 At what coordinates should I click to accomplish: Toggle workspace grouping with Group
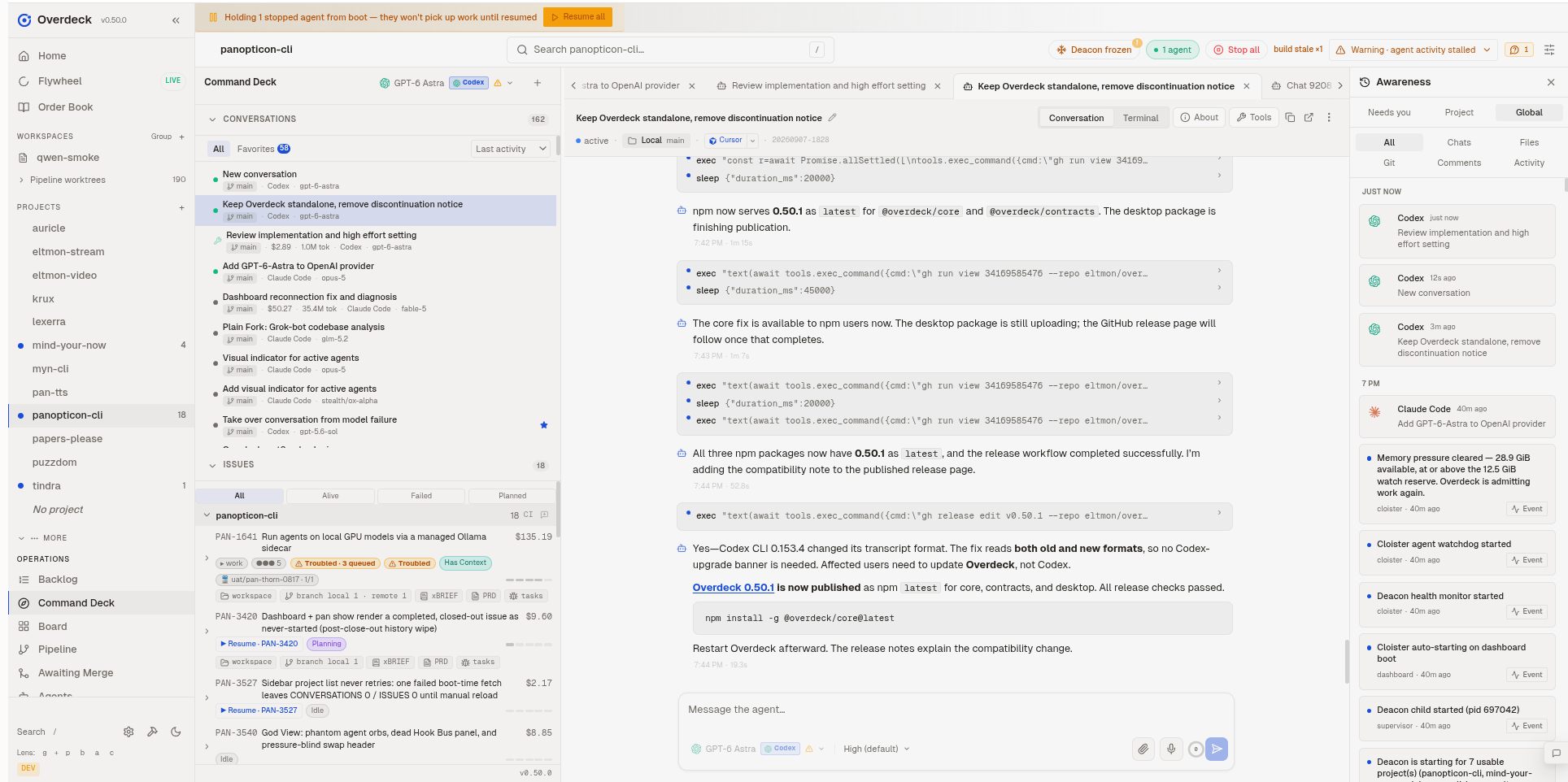coord(161,137)
